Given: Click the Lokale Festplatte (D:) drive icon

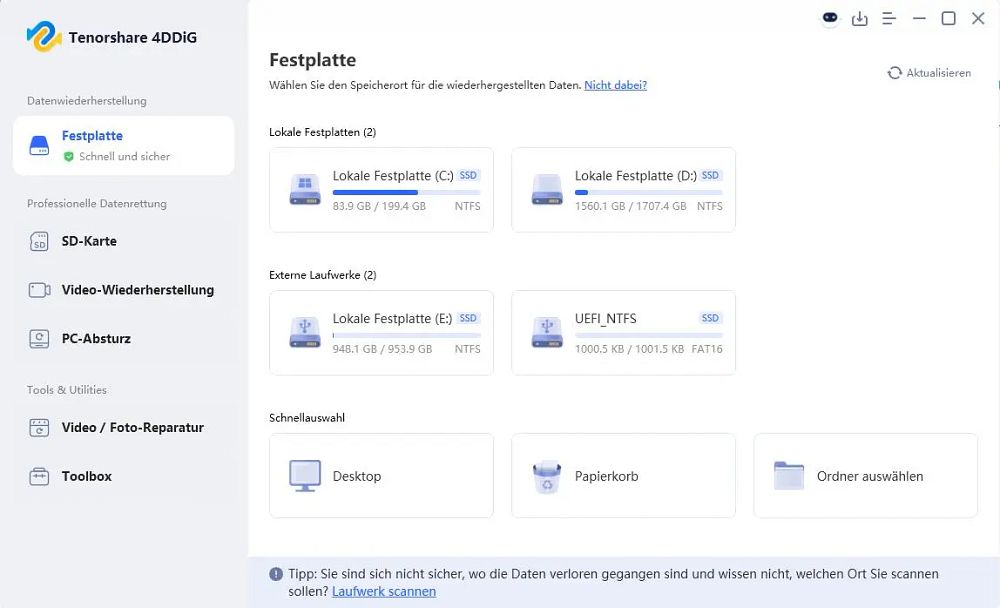Looking at the screenshot, I should tap(547, 190).
